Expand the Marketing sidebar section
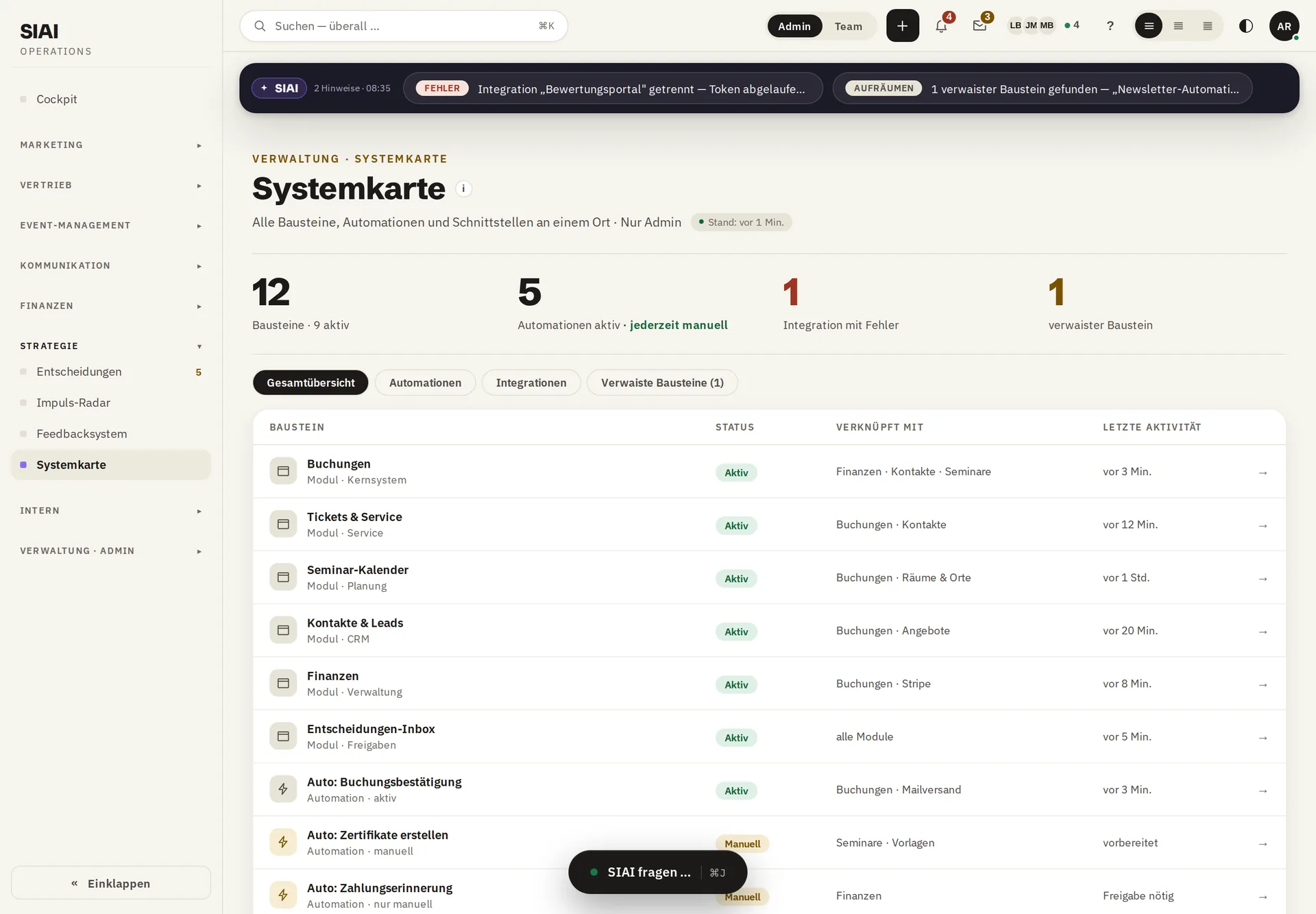 click(x=111, y=145)
